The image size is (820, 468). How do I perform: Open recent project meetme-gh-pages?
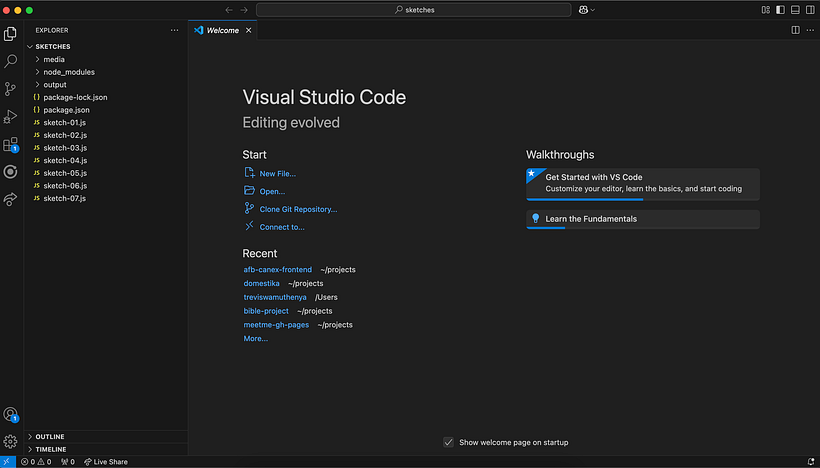pyautogui.click(x=276, y=325)
